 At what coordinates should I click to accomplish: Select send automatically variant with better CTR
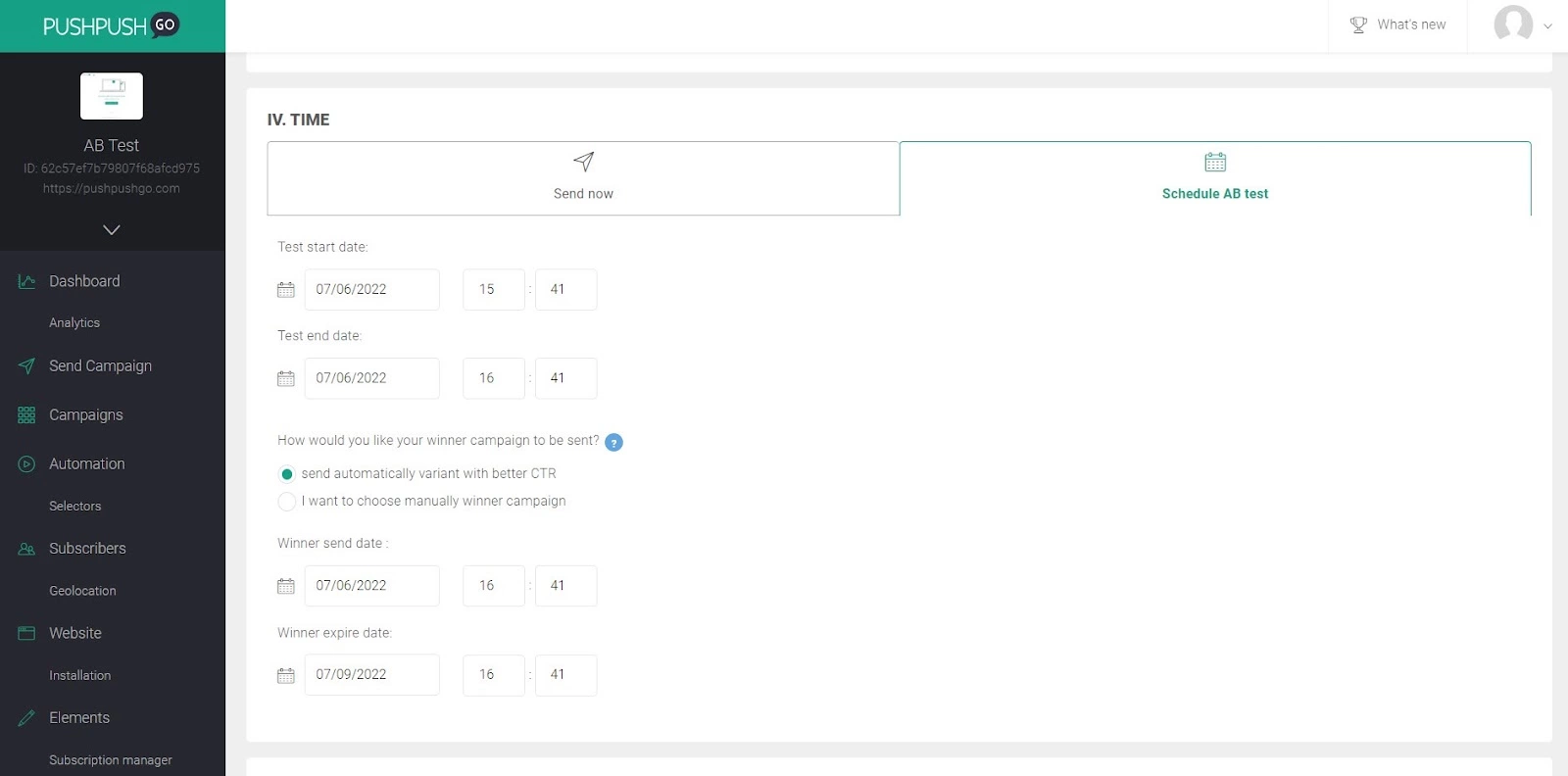(287, 474)
